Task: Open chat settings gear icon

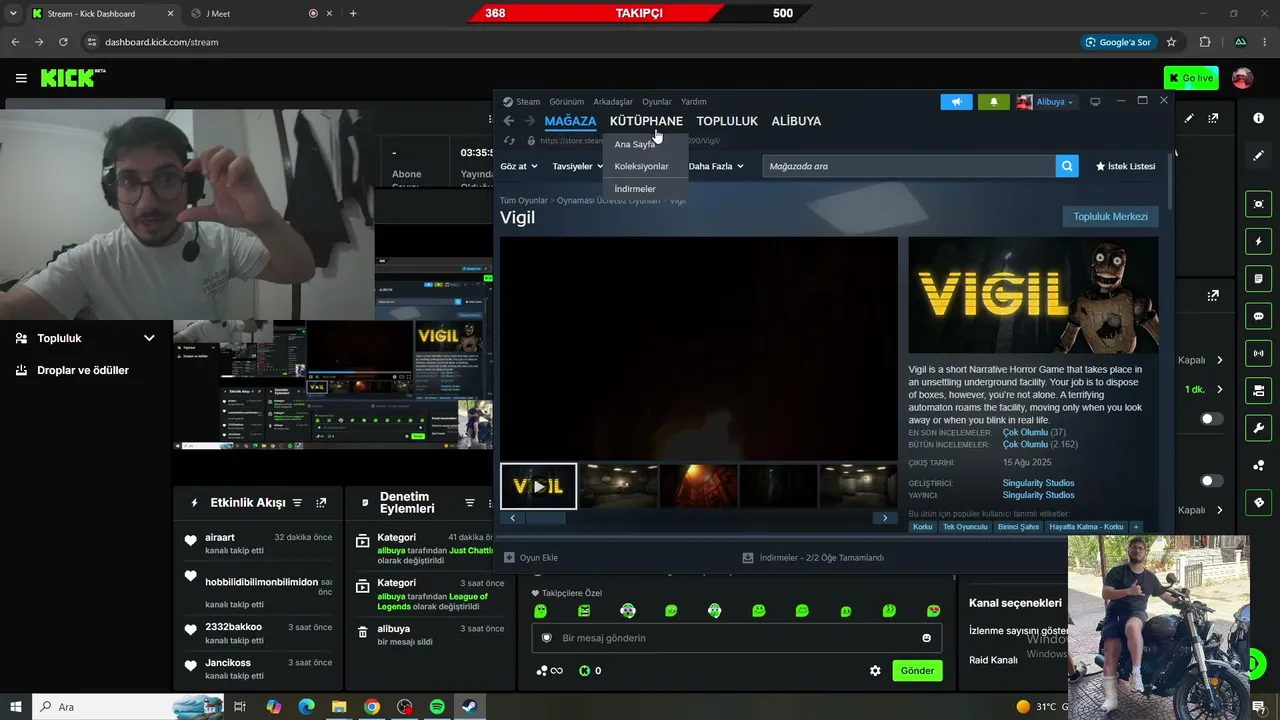Action: tap(875, 671)
